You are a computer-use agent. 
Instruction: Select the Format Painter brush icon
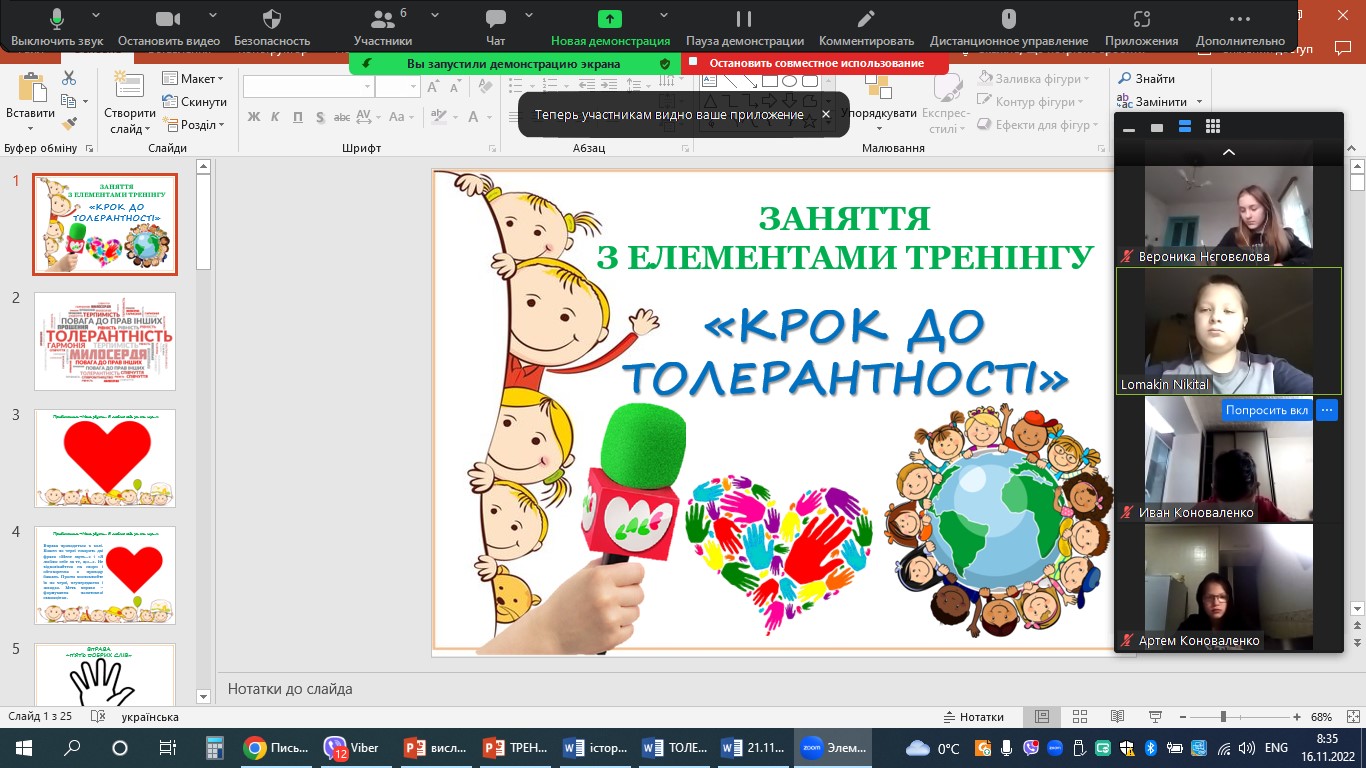click(x=69, y=124)
